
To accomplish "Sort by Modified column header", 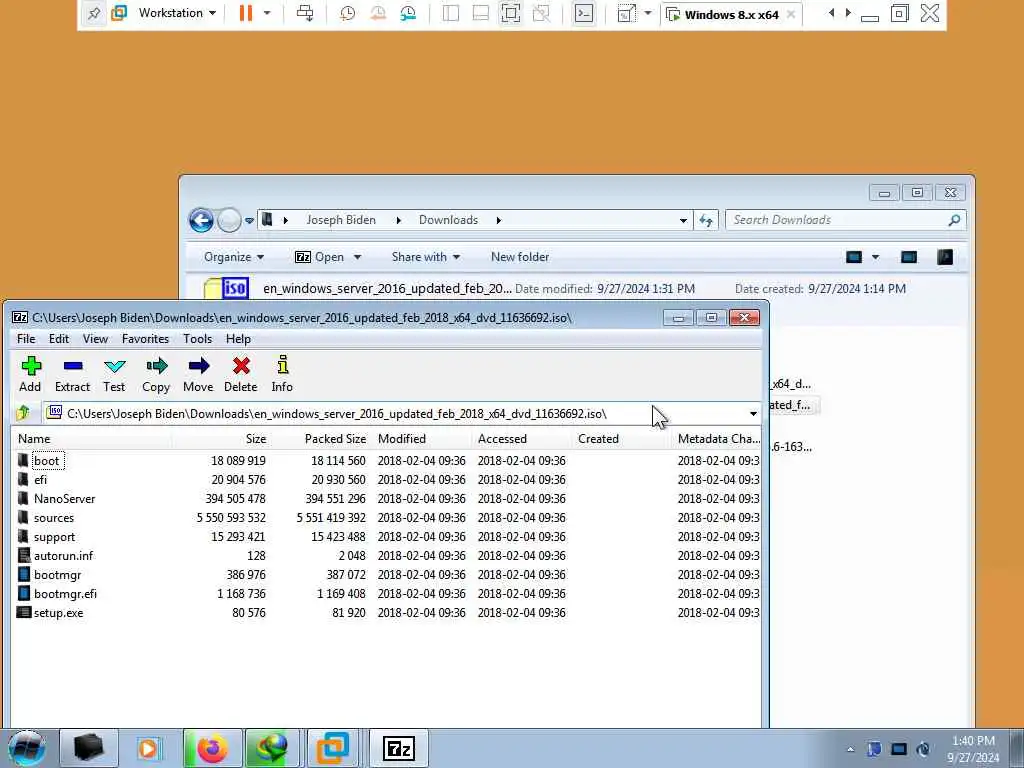I will click(422, 439).
